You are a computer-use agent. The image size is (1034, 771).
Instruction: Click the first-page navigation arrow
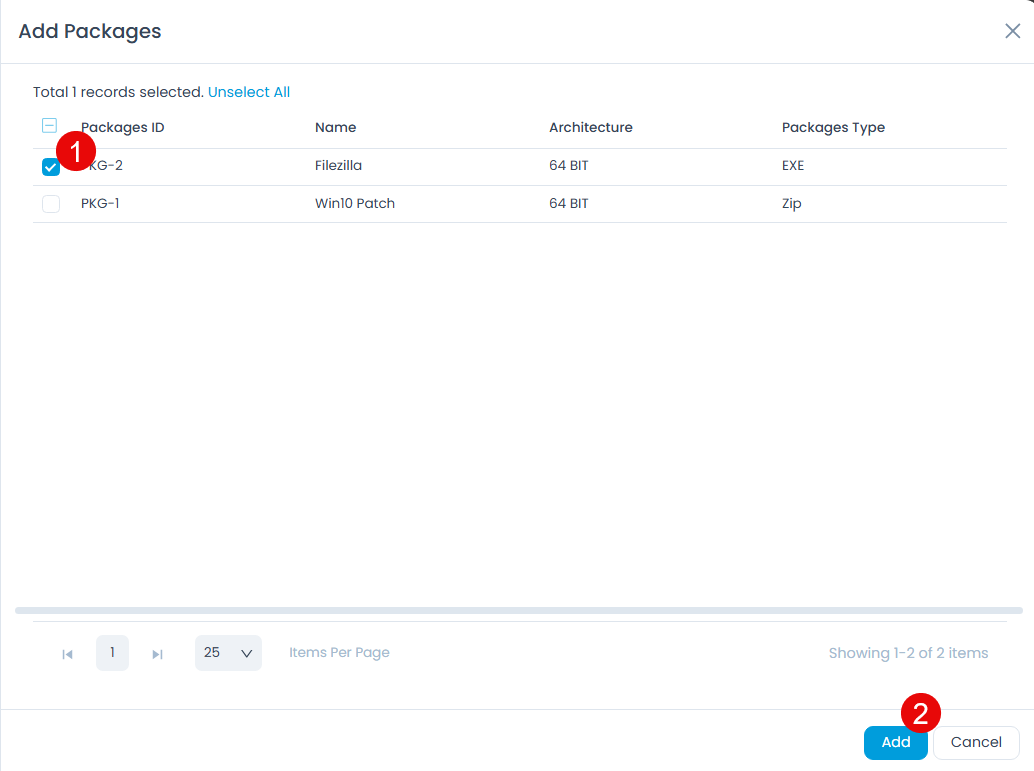pos(68,653)
